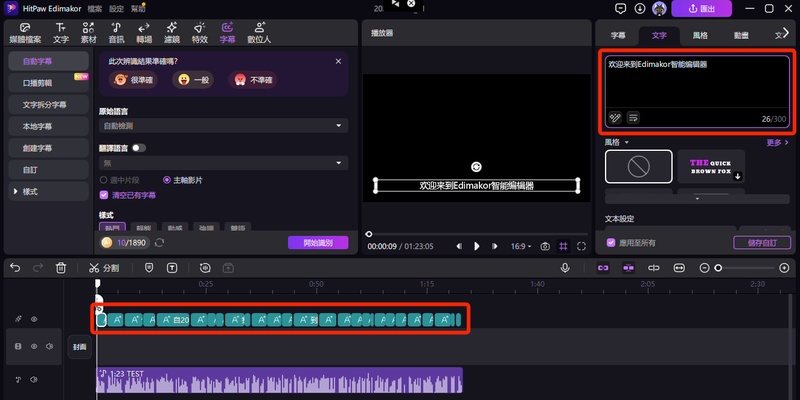Toggle the 應用至所有 checkbox

tap(611, 243)
